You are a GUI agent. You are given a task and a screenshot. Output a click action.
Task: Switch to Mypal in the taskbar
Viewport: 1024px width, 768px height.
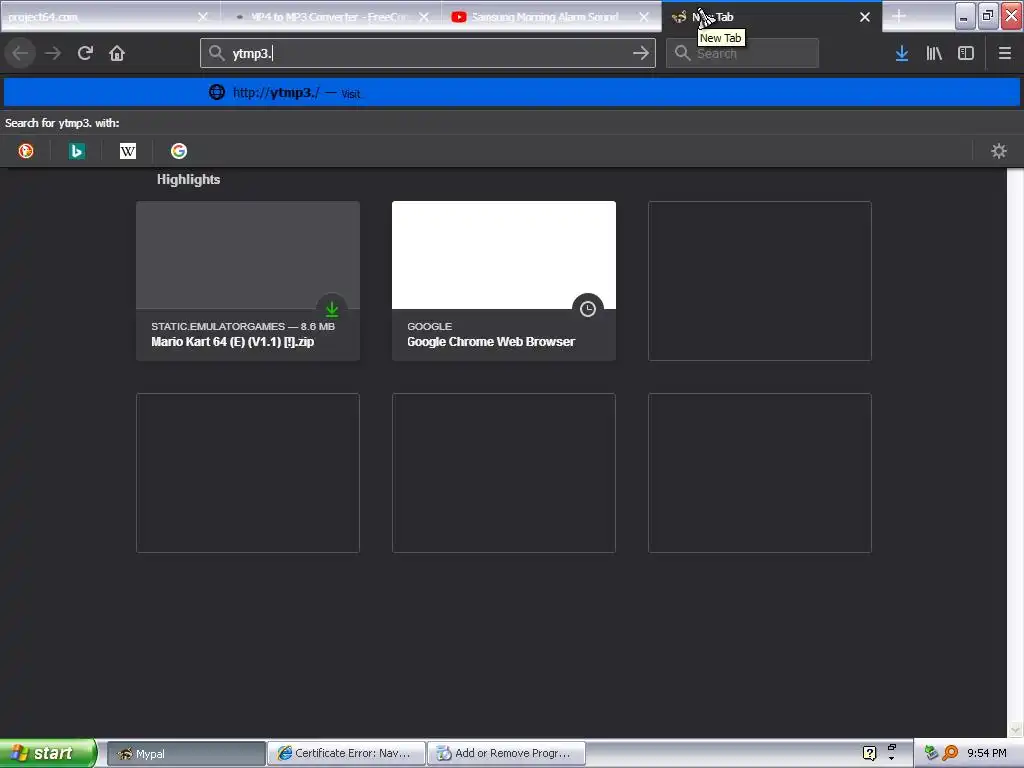pyautogui.click(x=185, y=754)
